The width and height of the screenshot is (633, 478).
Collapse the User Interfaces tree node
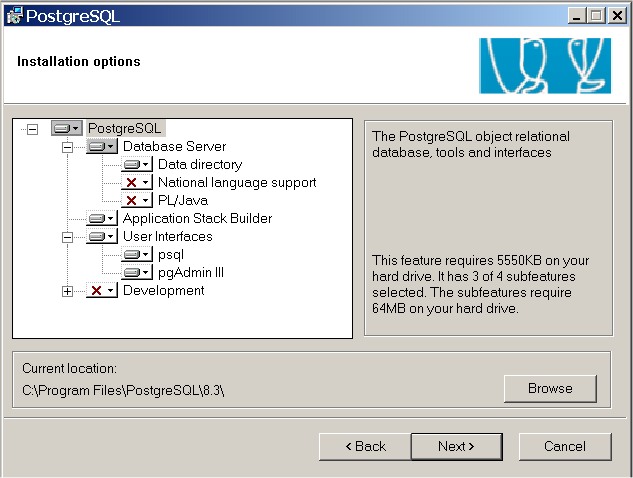(x=67, y=237)
